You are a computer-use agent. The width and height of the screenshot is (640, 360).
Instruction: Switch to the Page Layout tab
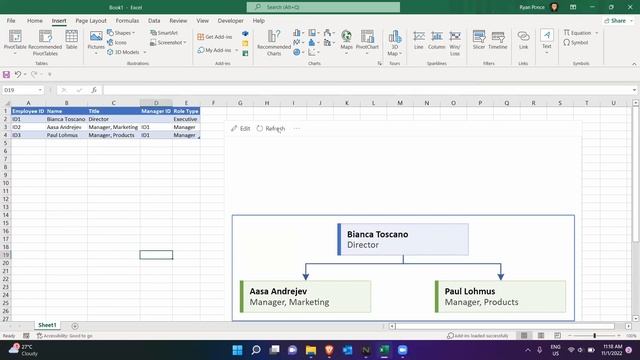(91, 20)
